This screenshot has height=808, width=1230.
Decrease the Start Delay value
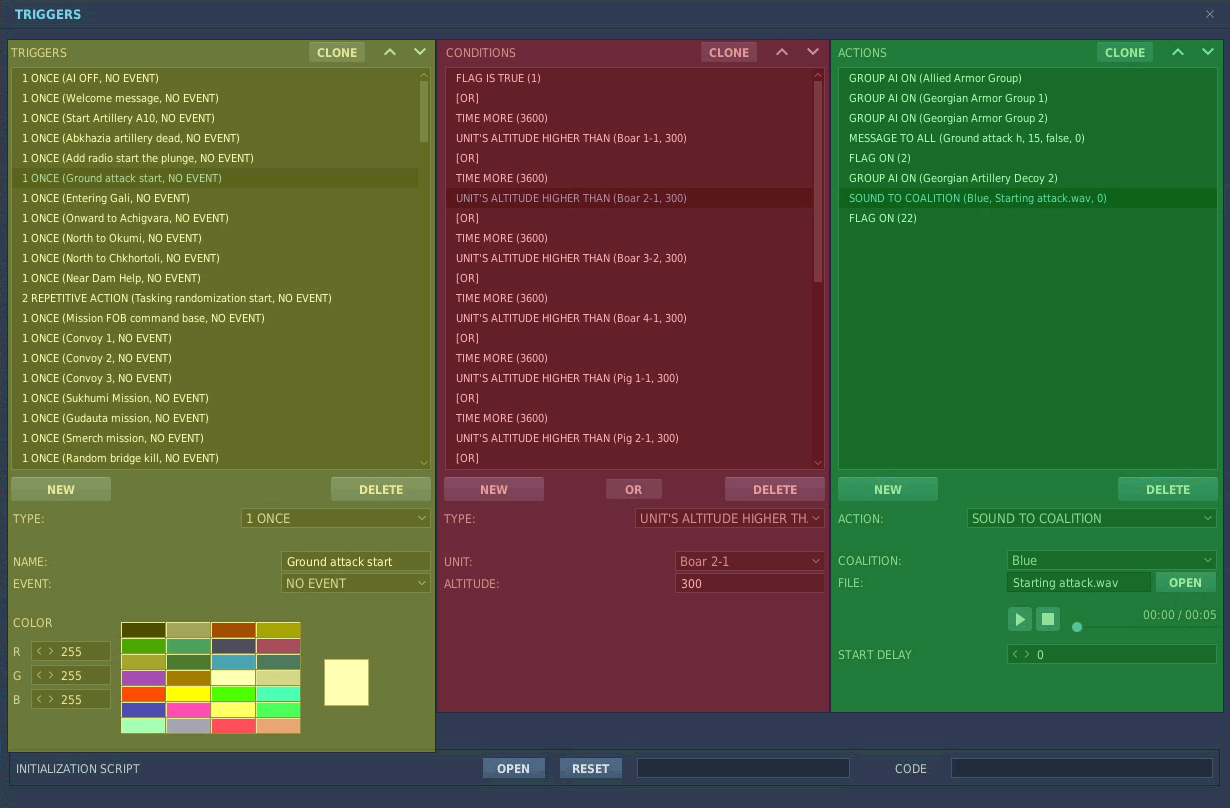point(1015,655)
